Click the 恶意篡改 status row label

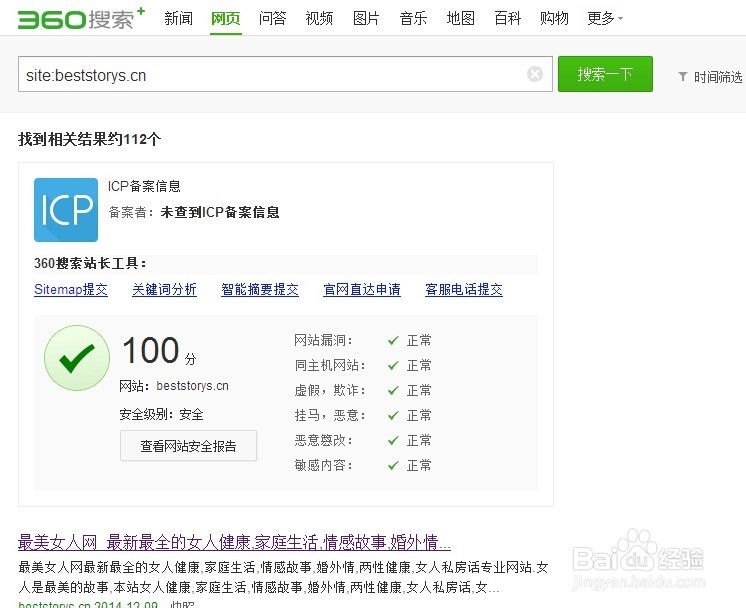click(x=323, y=440)
